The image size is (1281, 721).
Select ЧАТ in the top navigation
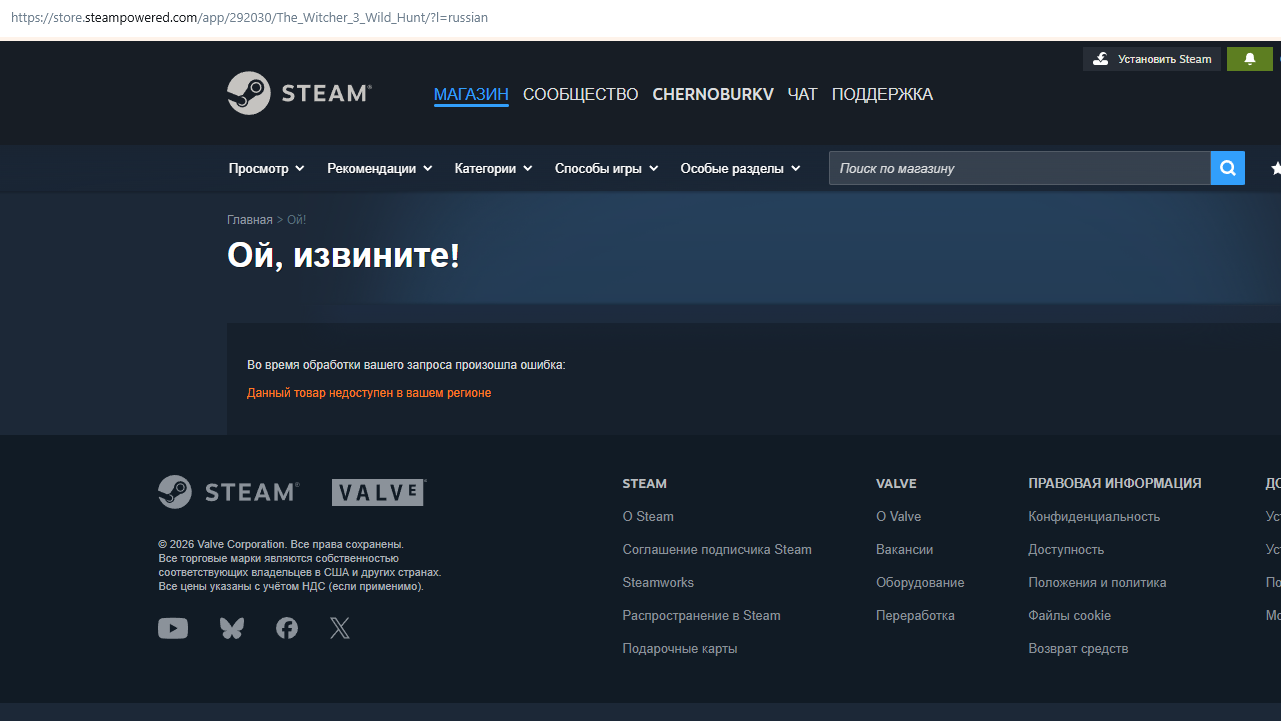click(x=802, y=94)
